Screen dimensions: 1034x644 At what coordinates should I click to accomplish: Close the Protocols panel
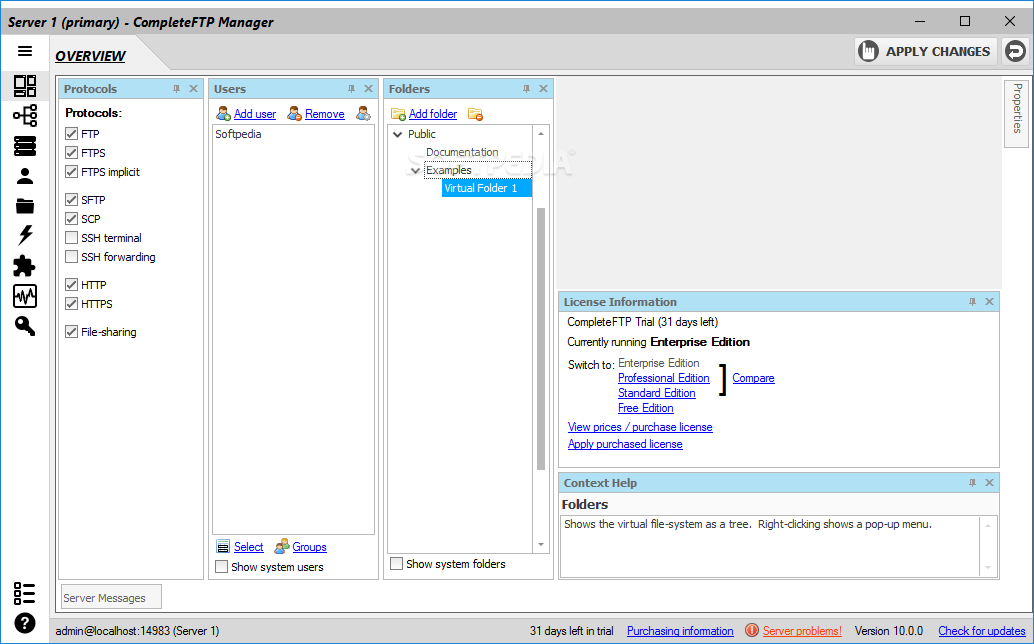pyautogui.click(x=193, y=88)
